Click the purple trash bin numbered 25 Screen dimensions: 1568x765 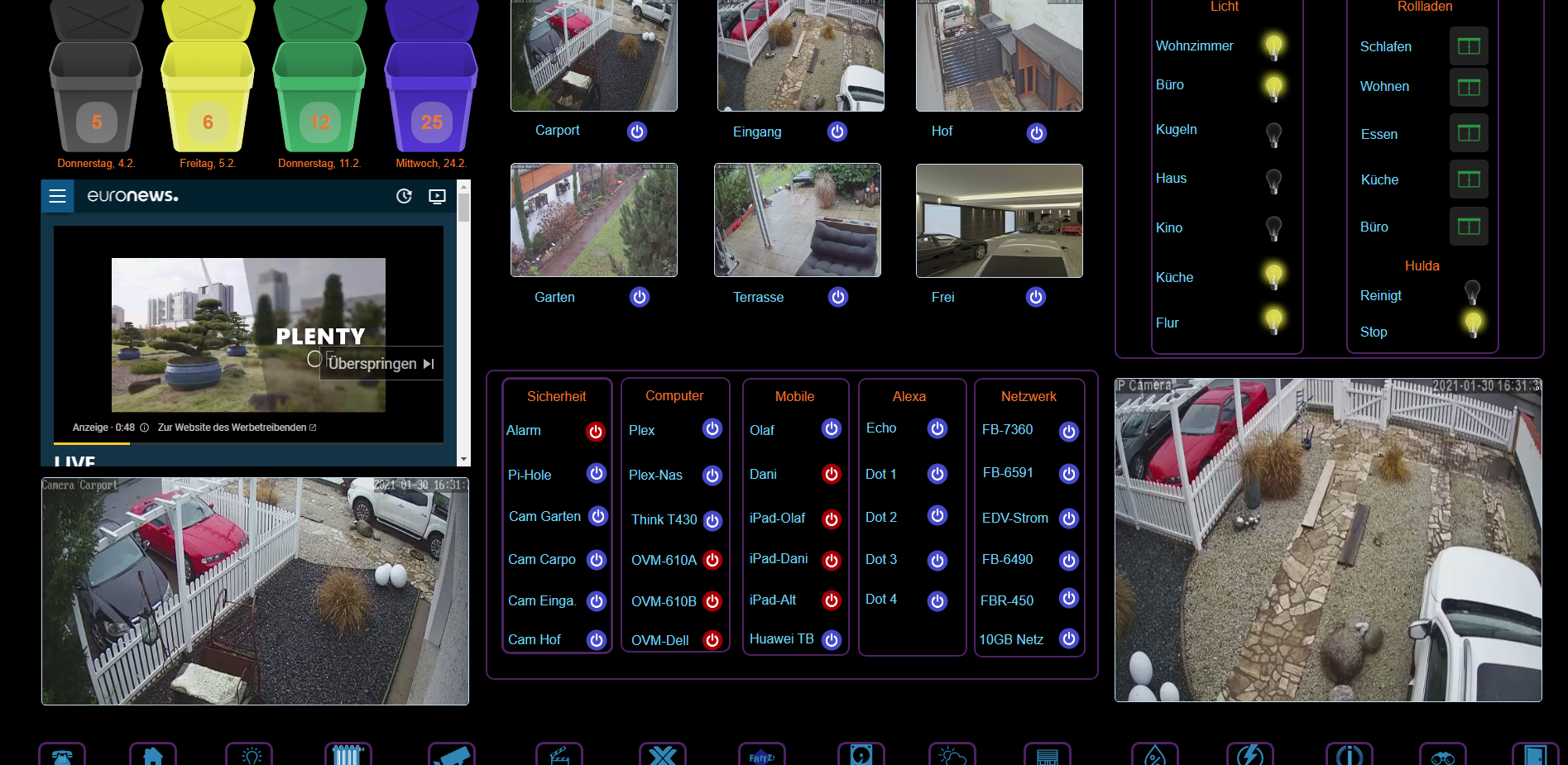[x=431, y=76]
